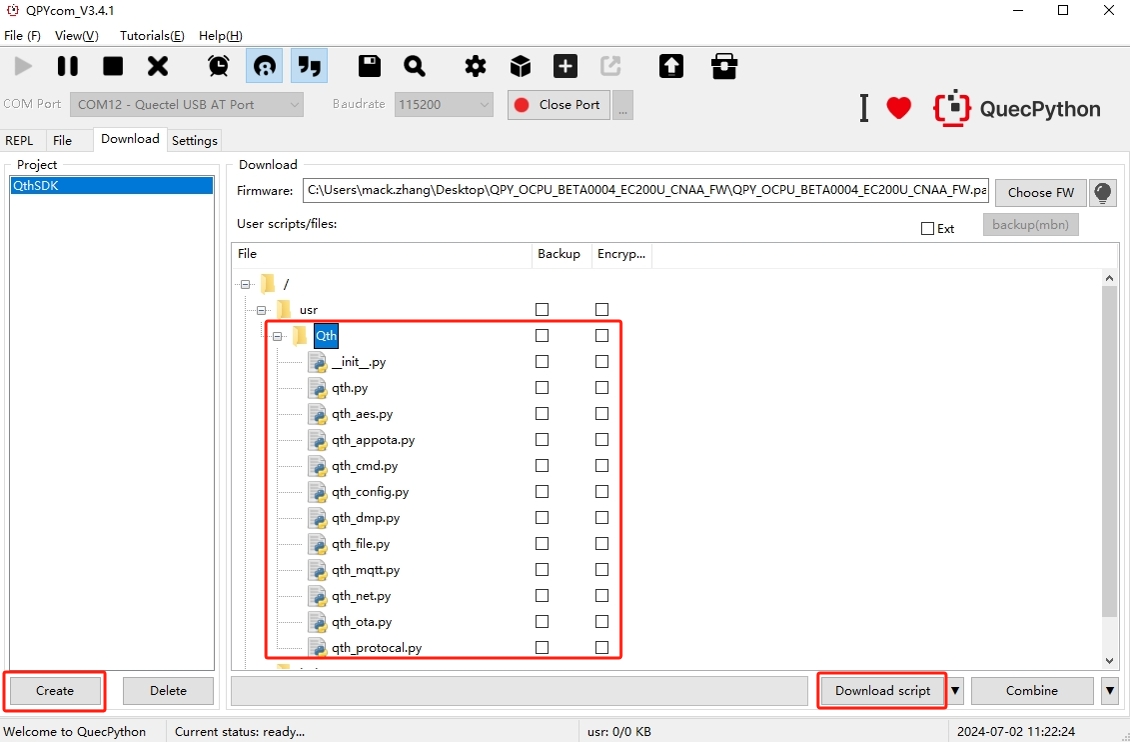Image resolution: width=1130 pixels, height=742 pixels.
Task: Open dropdown arrow next to Download script
Action: click(x=956, y=691)
